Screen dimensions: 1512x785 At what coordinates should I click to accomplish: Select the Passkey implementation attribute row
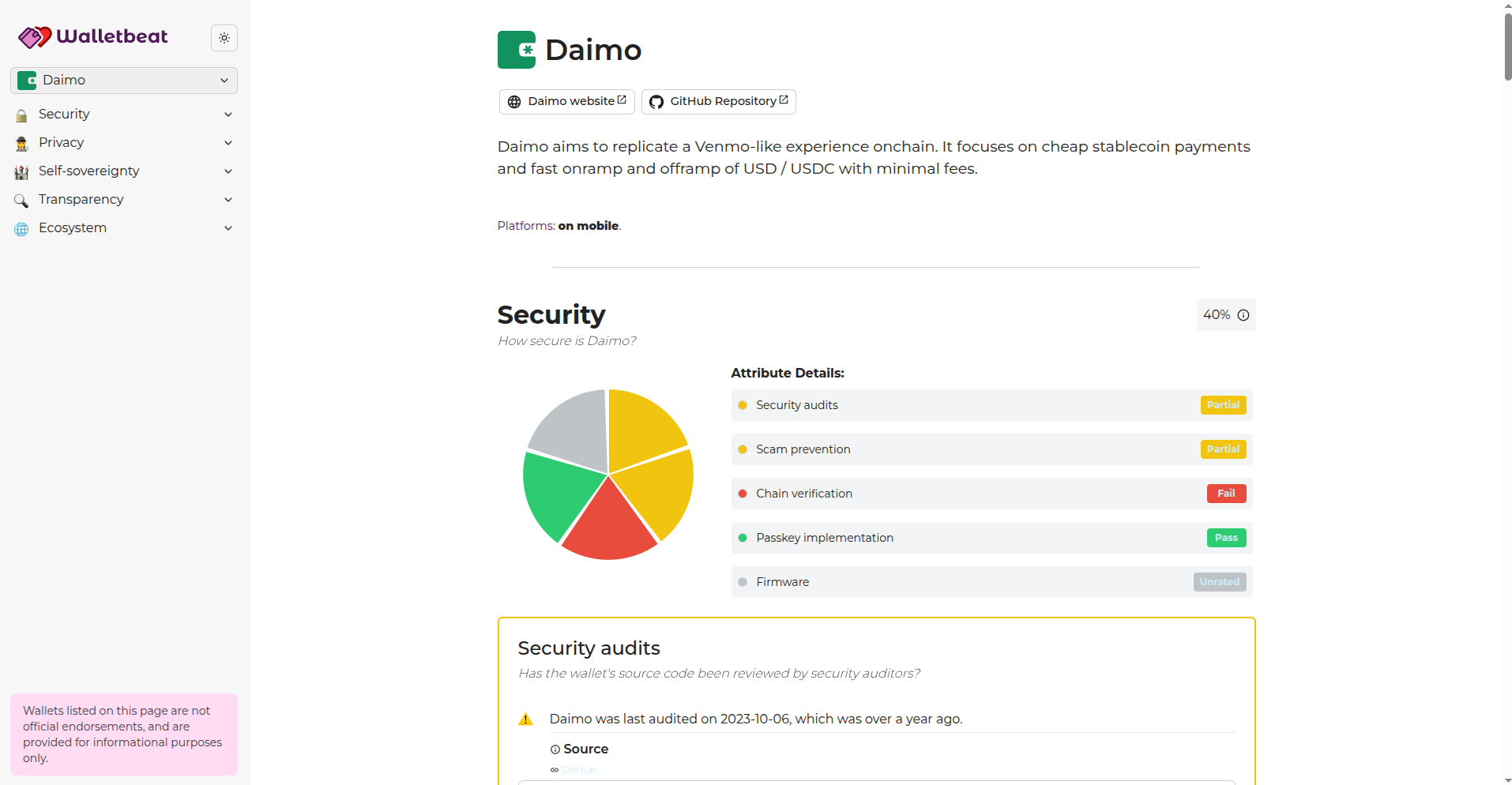click(x=992, y=538)
